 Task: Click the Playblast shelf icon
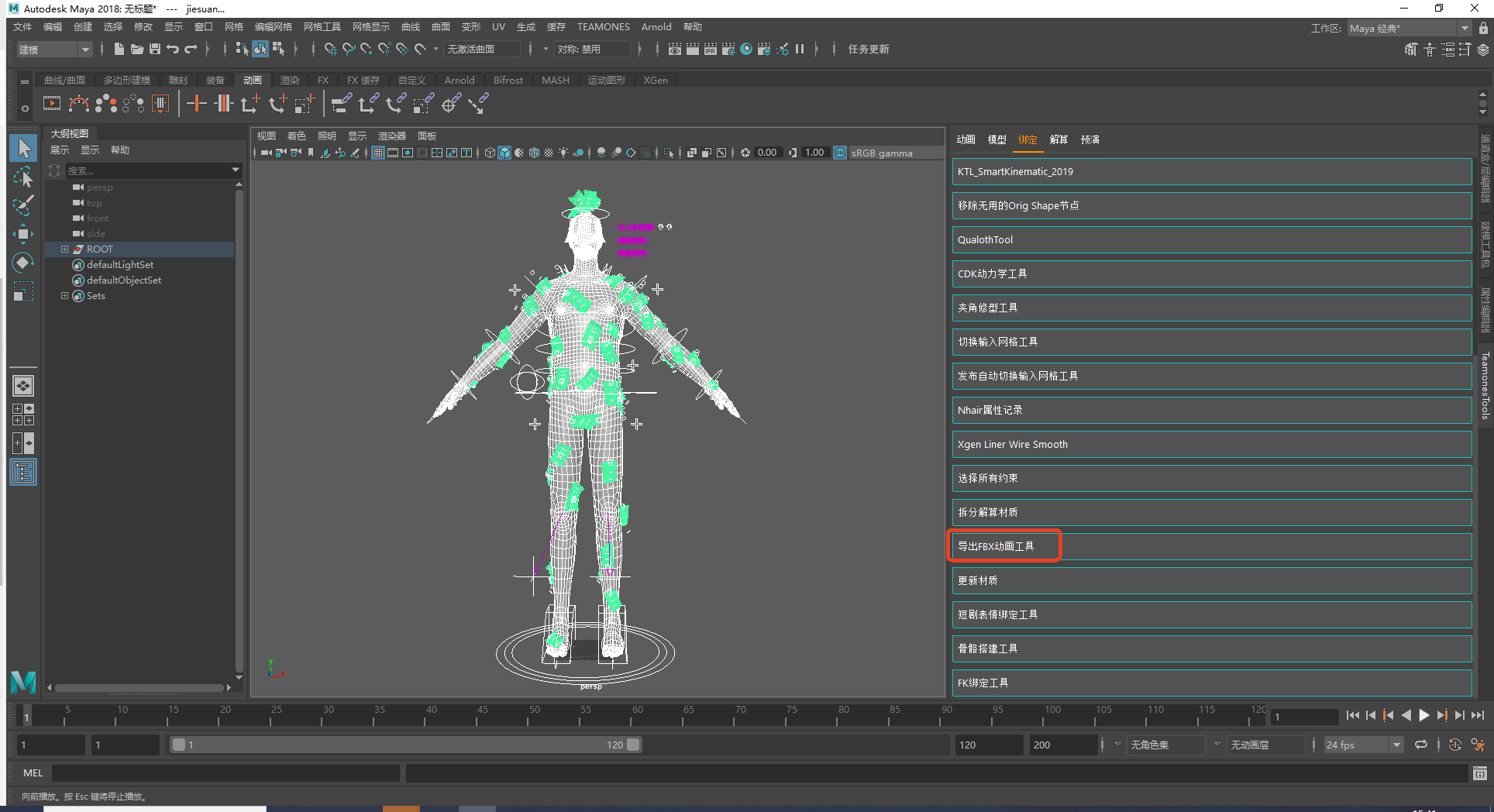52,103
